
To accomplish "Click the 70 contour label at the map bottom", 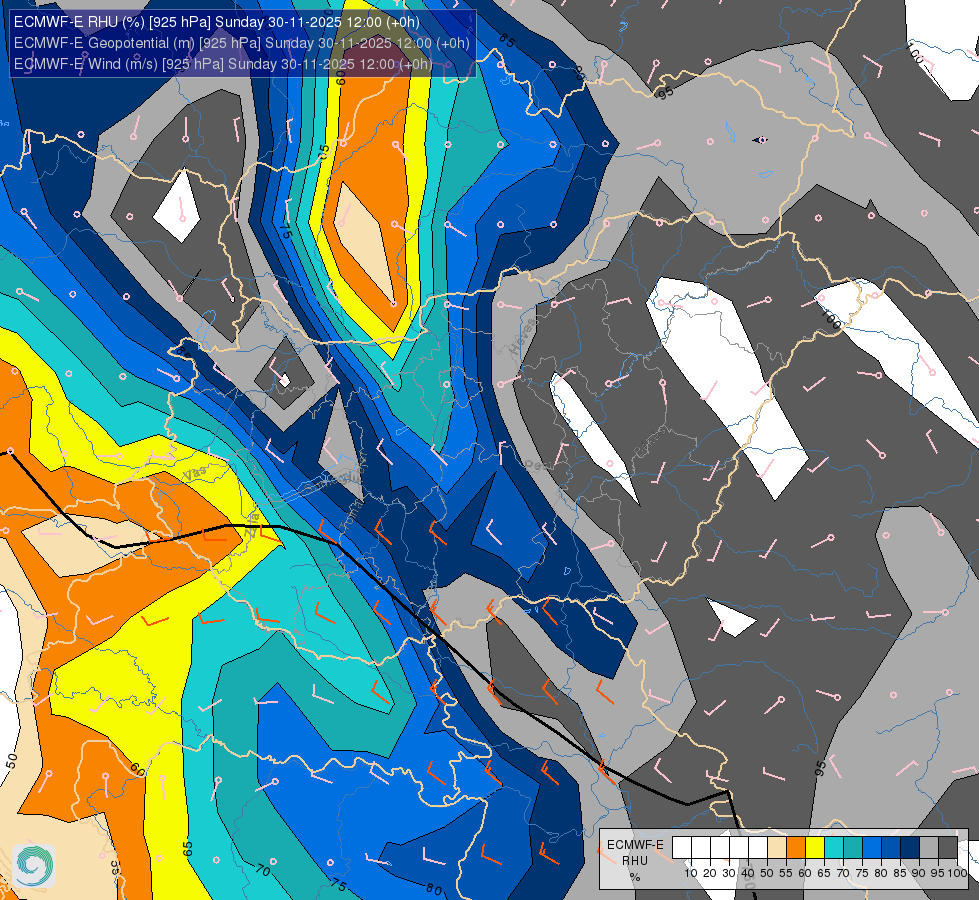I will 263,869.
